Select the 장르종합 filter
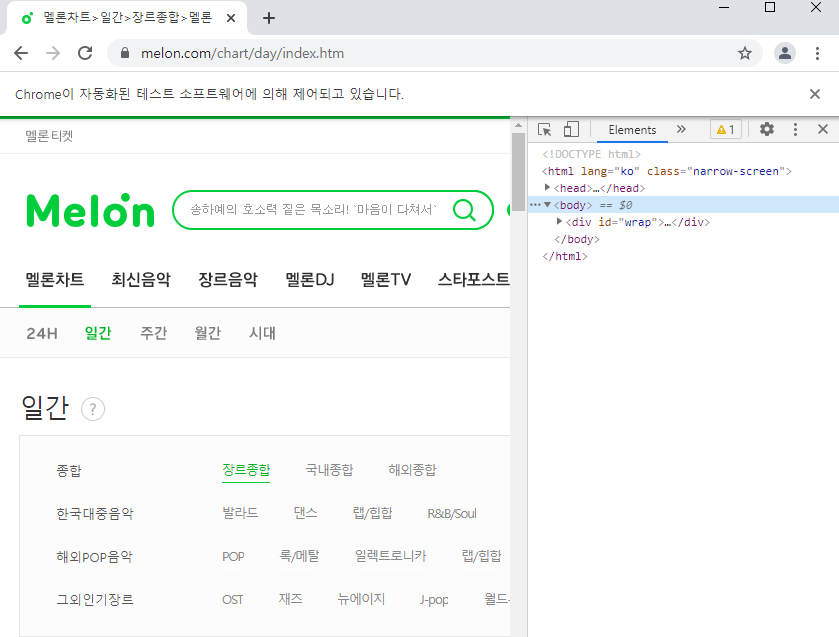The image size is (839, 637). pyautogui.click(x=246, y=470)
